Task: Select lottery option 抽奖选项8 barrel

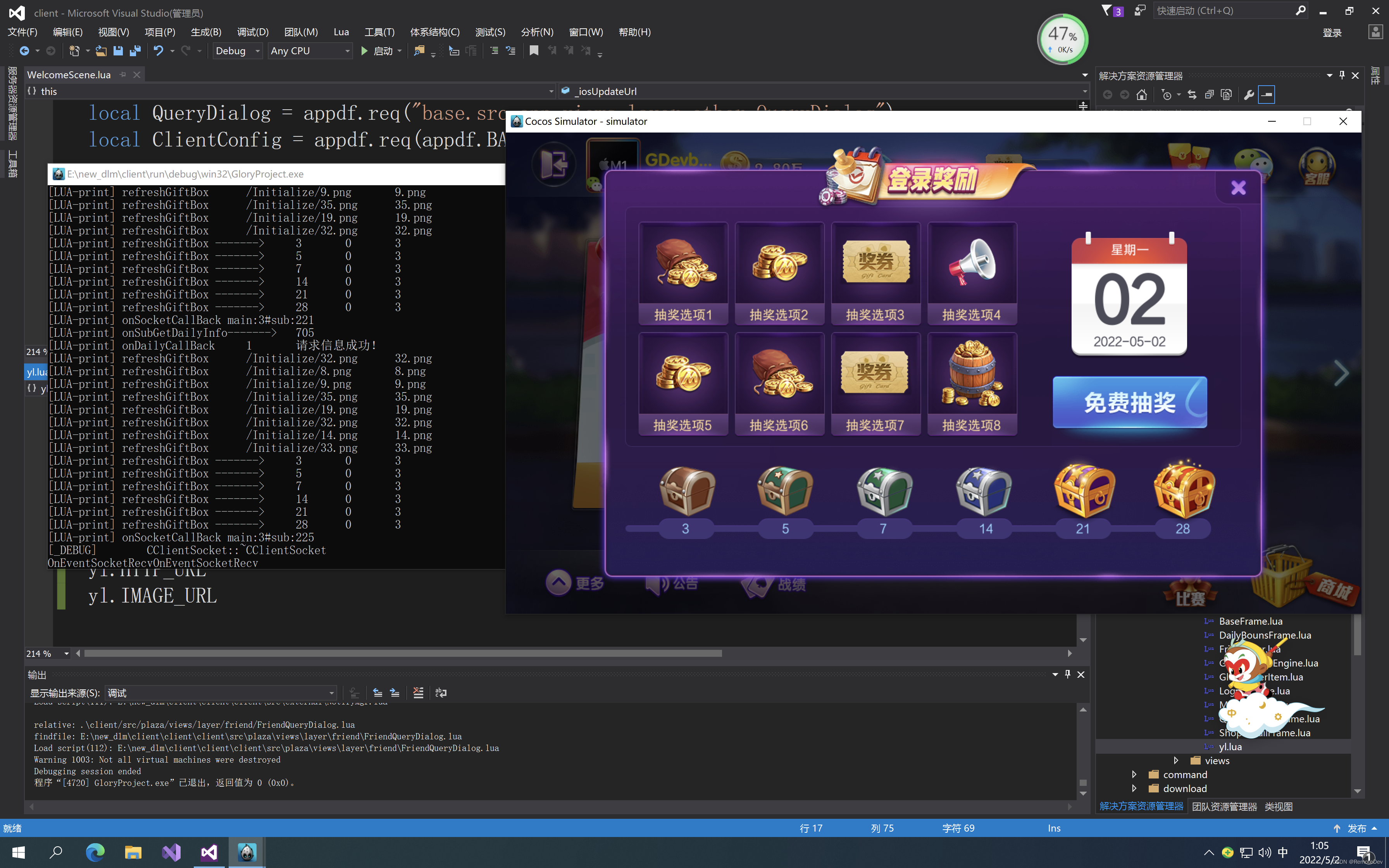Action: point(972,384)
